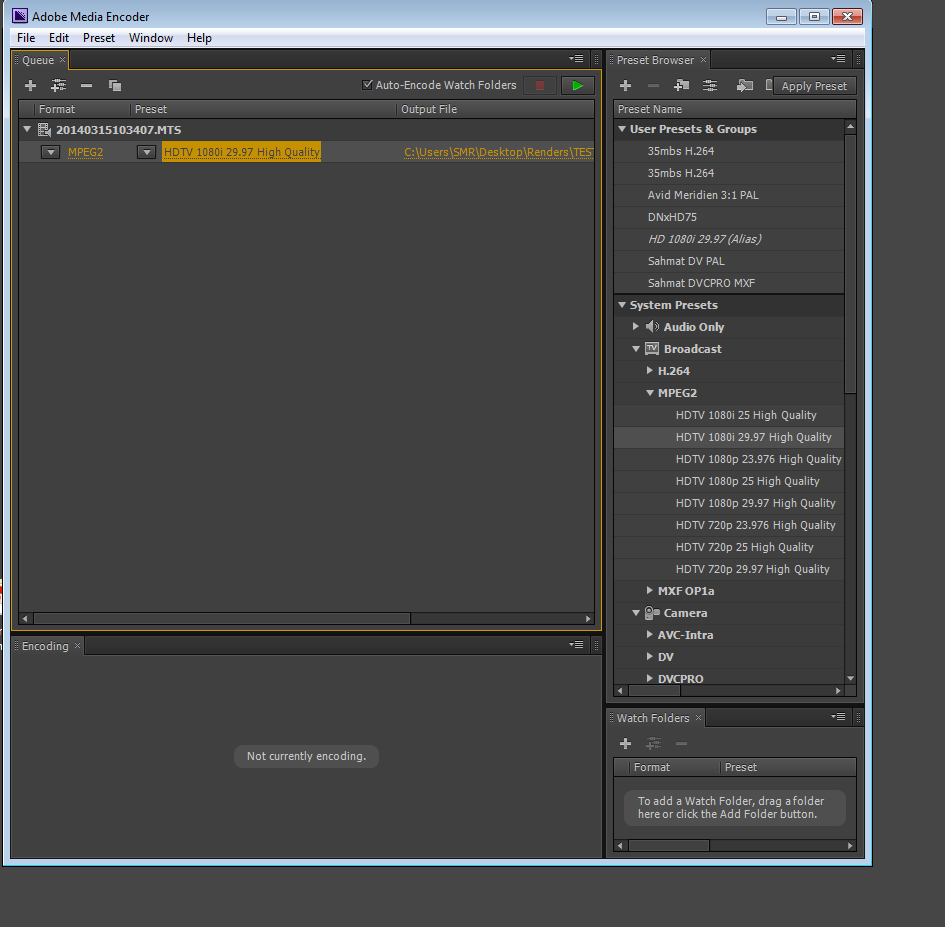Viewport: 945px width, 927px height.
Task: Switch to the Queue tab
Action: point(38,60)
